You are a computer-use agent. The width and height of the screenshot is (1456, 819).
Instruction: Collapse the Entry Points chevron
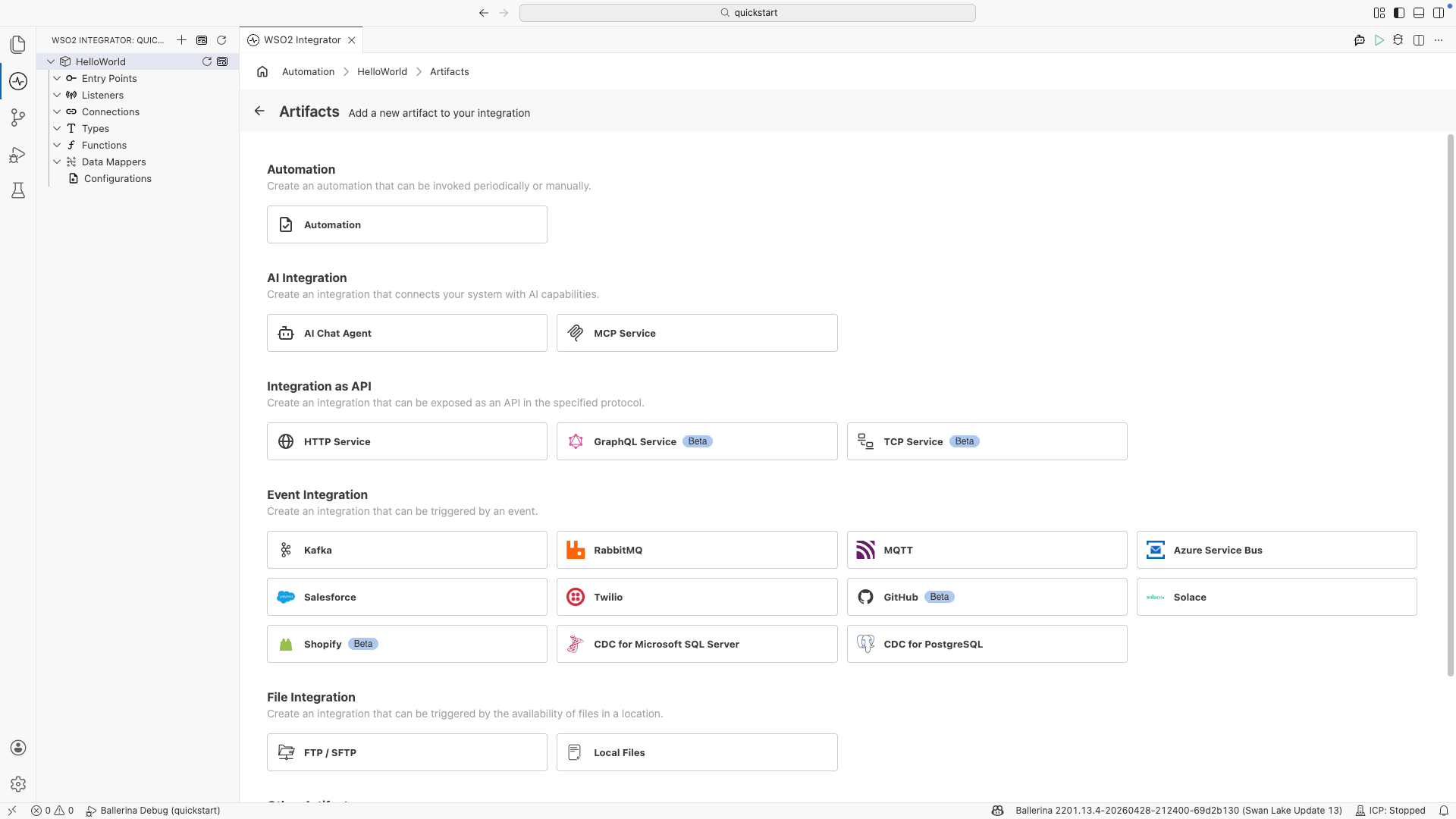click(57, 78)
